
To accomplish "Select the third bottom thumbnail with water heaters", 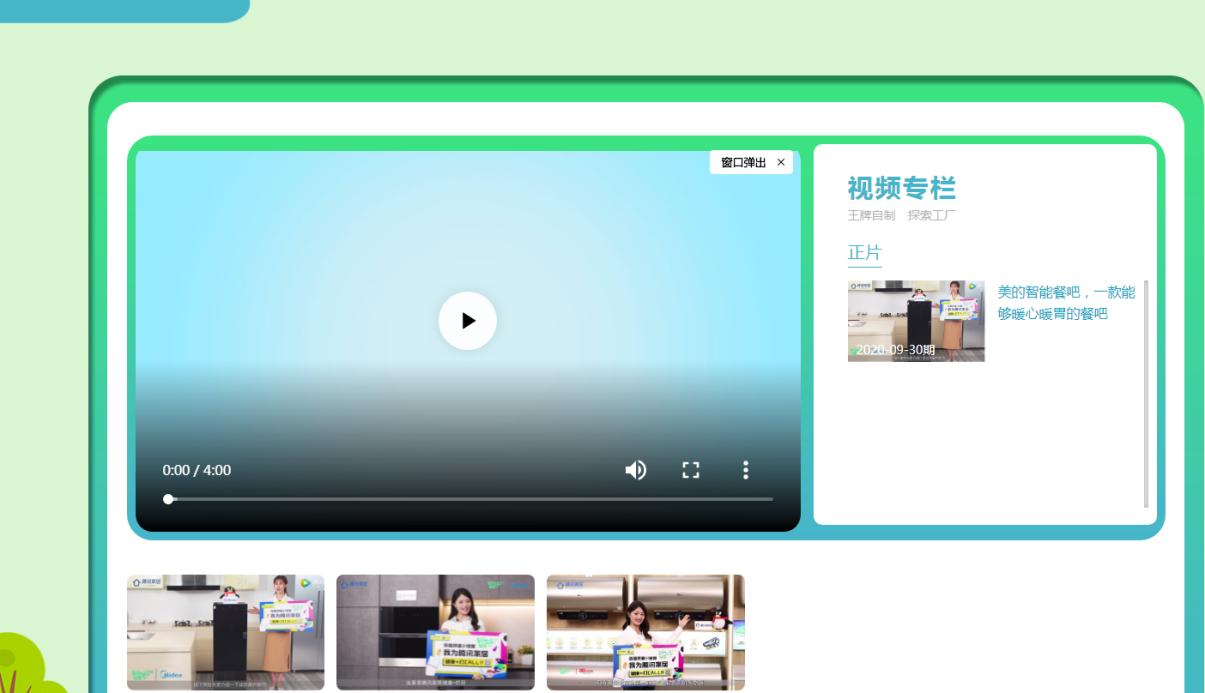I will pos(645,632).
